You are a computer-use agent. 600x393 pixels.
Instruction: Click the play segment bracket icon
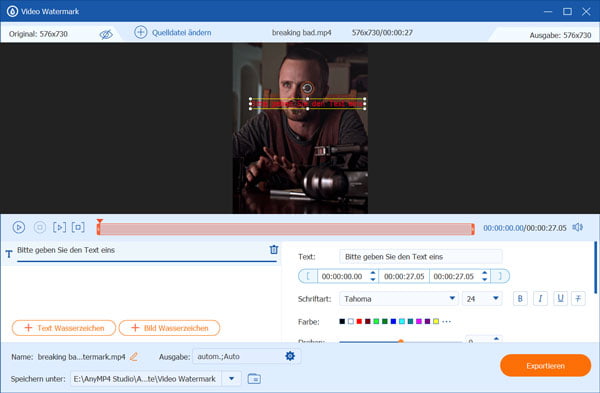point(59,227)
